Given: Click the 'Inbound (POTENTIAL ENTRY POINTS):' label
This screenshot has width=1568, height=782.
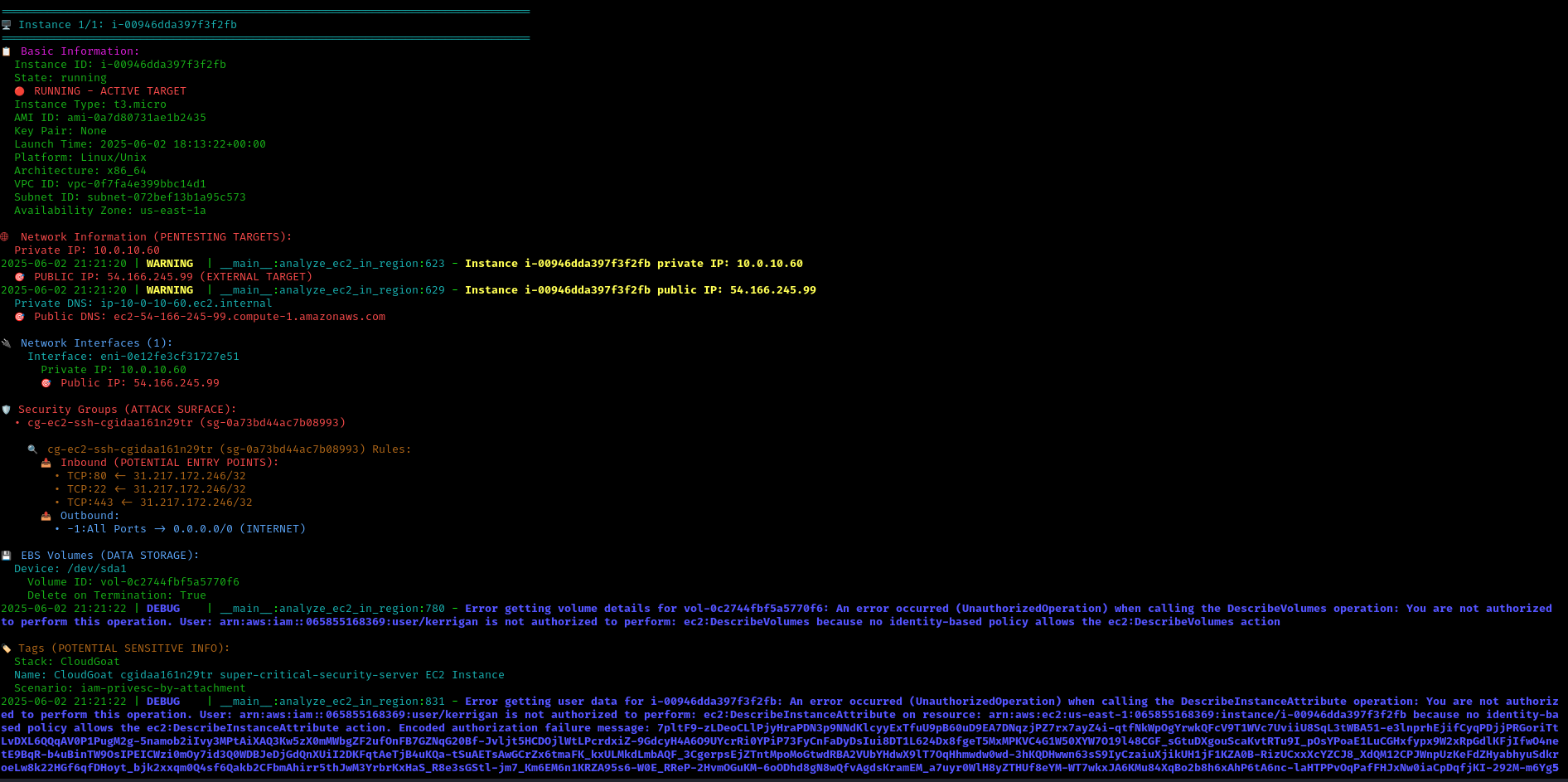Looking at the screenshot, I should click(170, 463).
